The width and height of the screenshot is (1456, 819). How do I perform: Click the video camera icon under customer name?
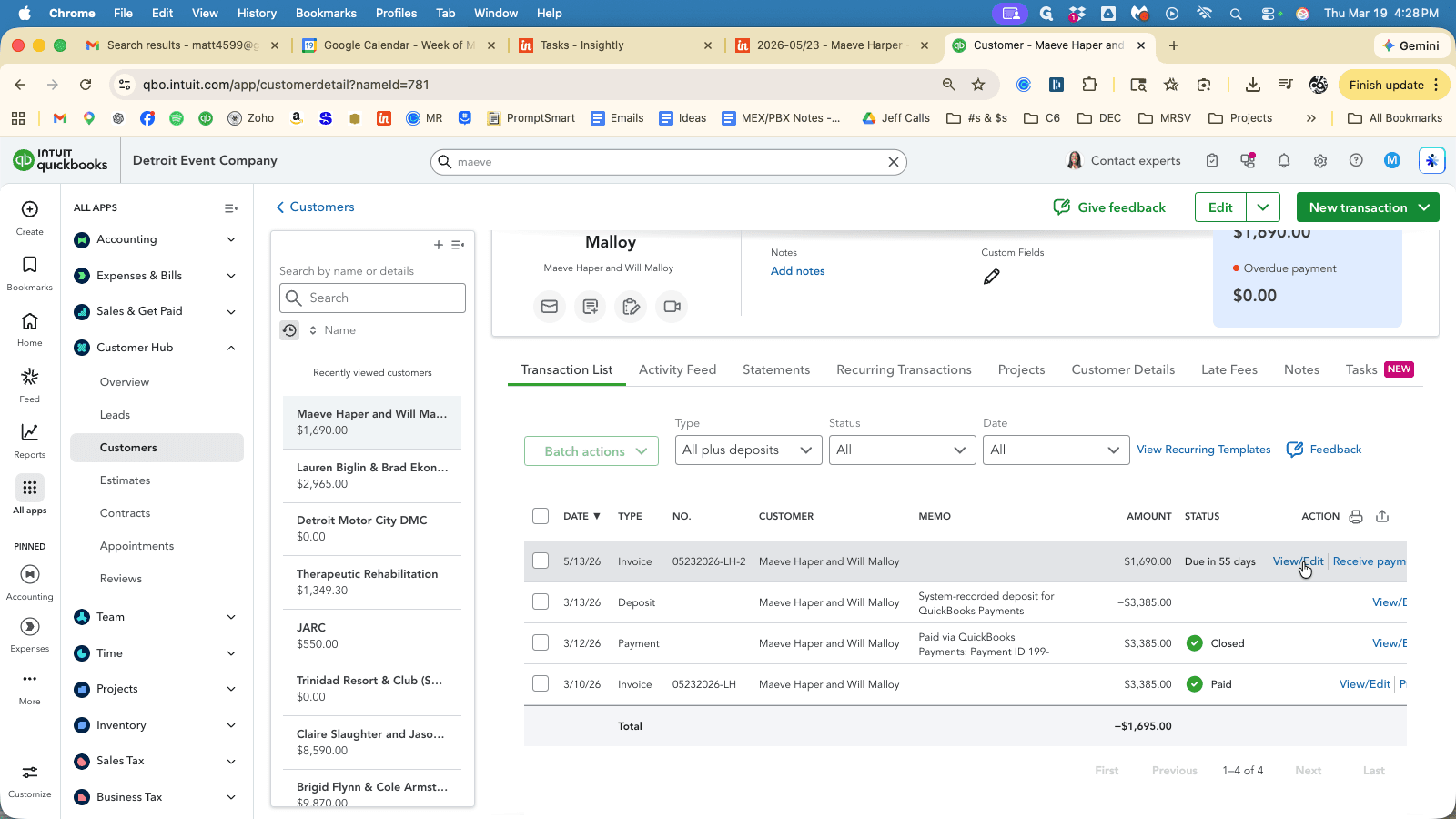(672, 307)
